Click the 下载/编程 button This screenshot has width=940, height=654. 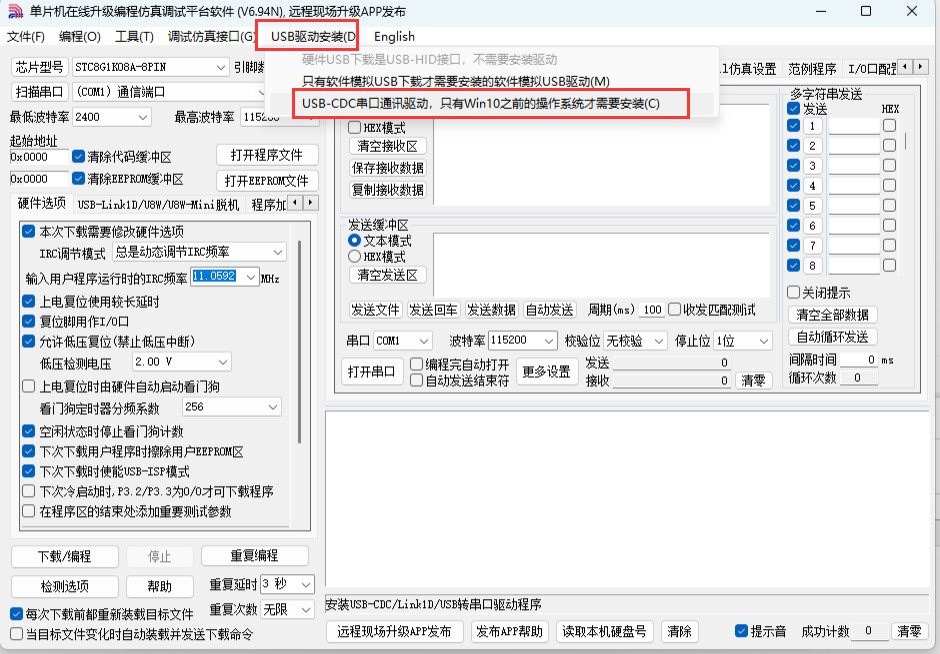tap(65, 556)
